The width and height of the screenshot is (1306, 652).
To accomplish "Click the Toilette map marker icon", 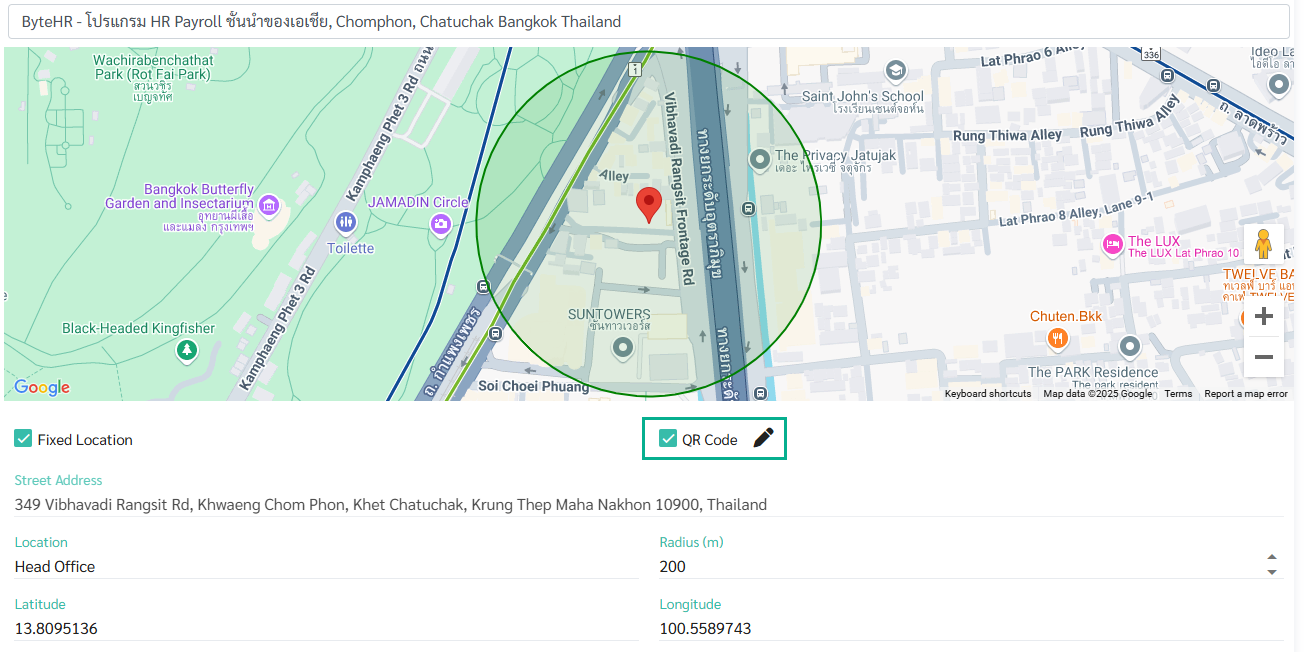I will pos(346,222).
